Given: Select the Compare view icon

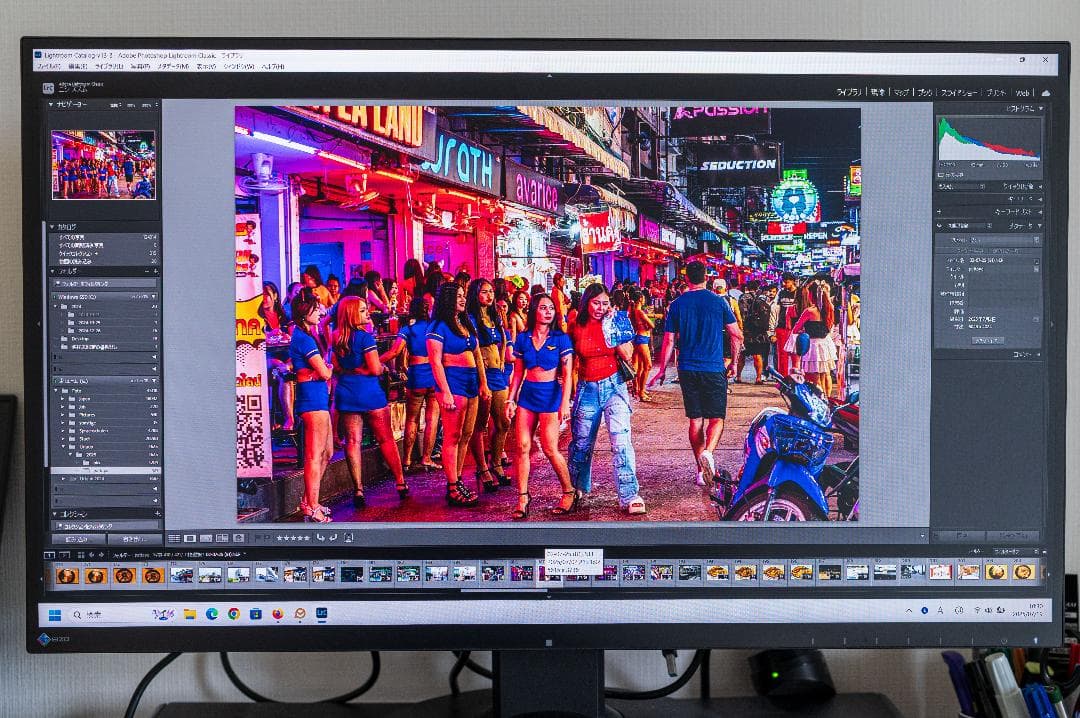Looking at the screenshot, I should point(207,539).
